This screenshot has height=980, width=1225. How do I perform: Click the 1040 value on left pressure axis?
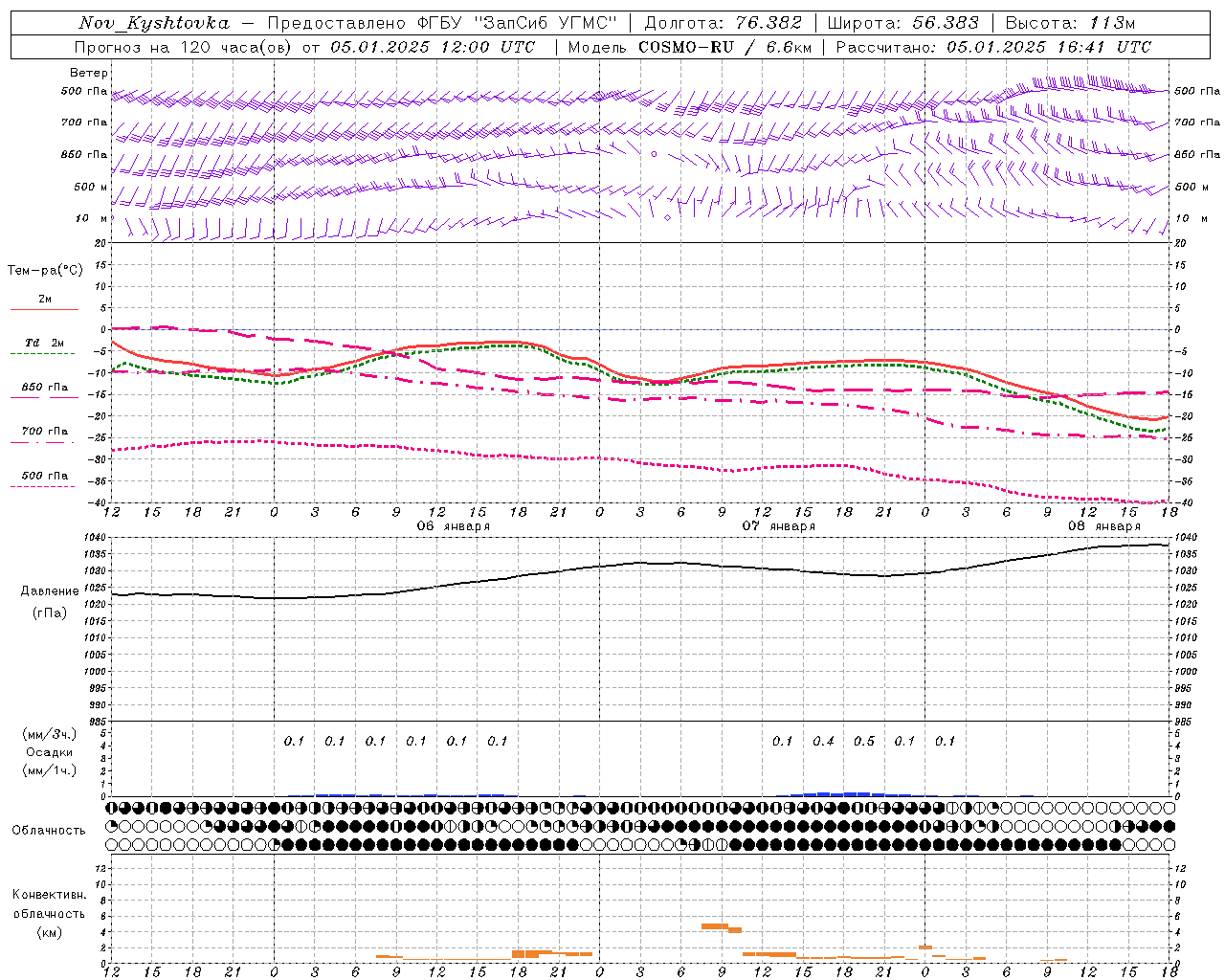point(97,537)
